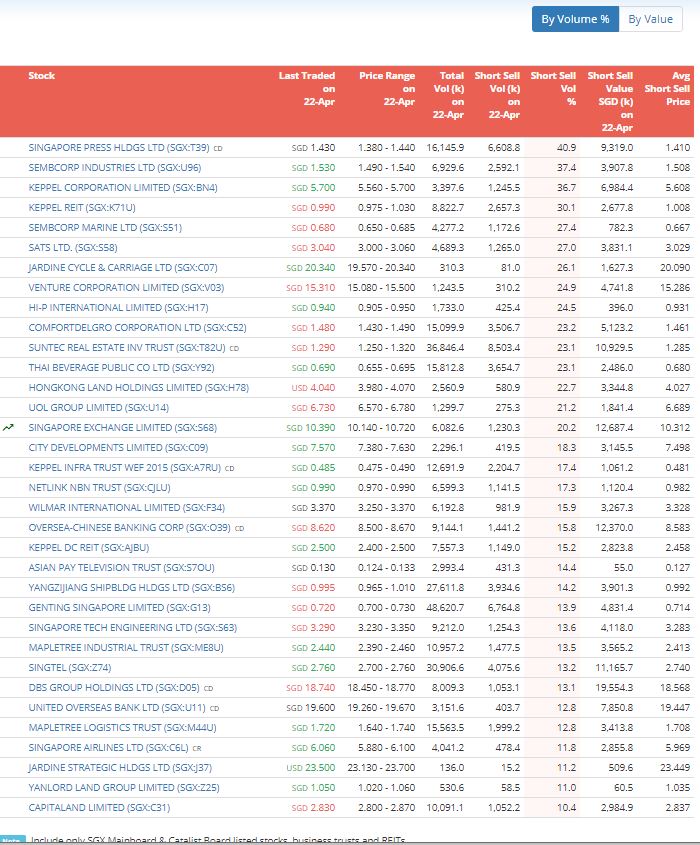This screenshot has height=845, width=700.
Task: Sort by Stock column header
Action: [41, 75]
